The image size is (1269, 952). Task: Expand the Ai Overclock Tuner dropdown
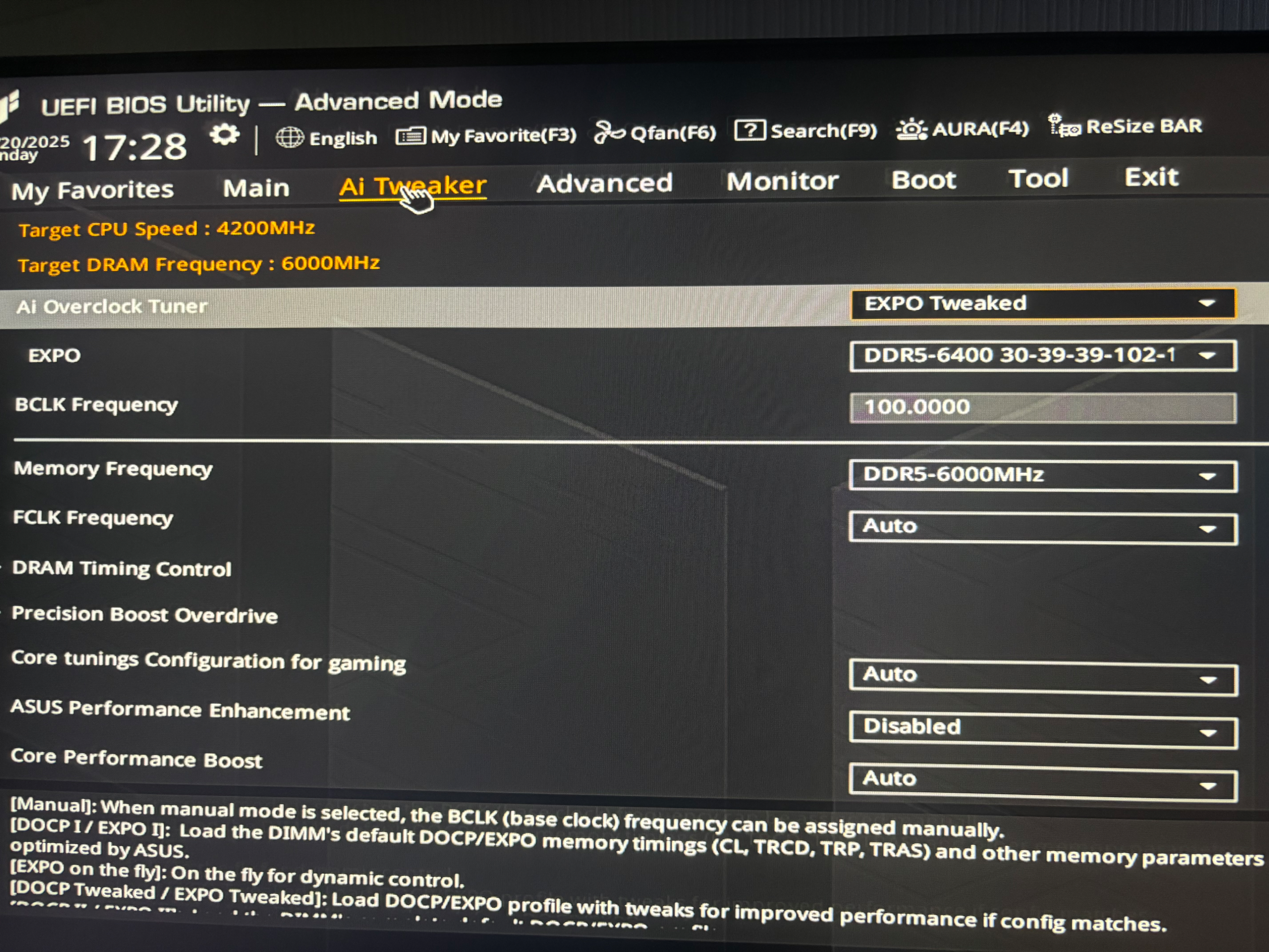[1042, 303]
